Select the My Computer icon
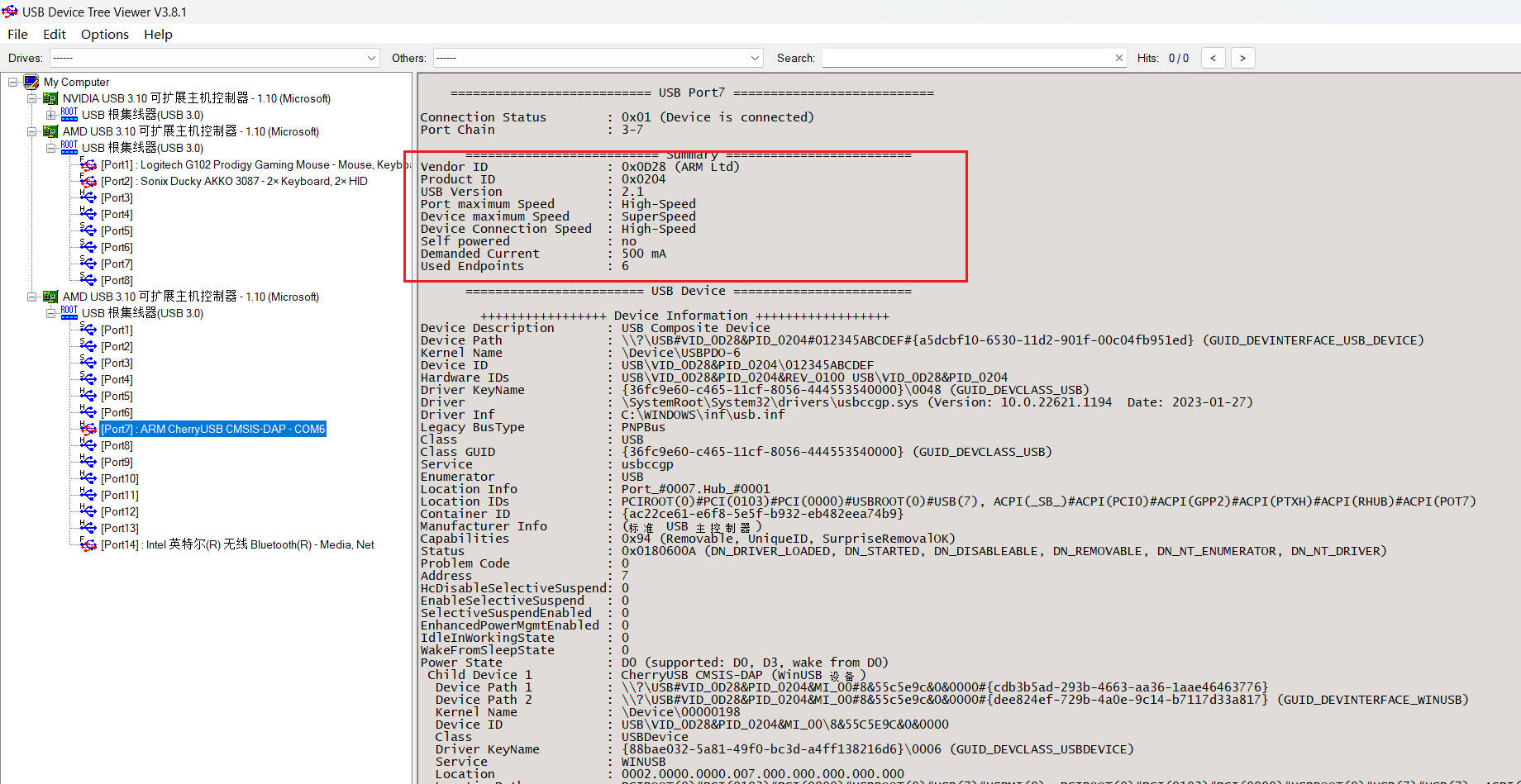 pyautogui.click(x=31, y=82)
